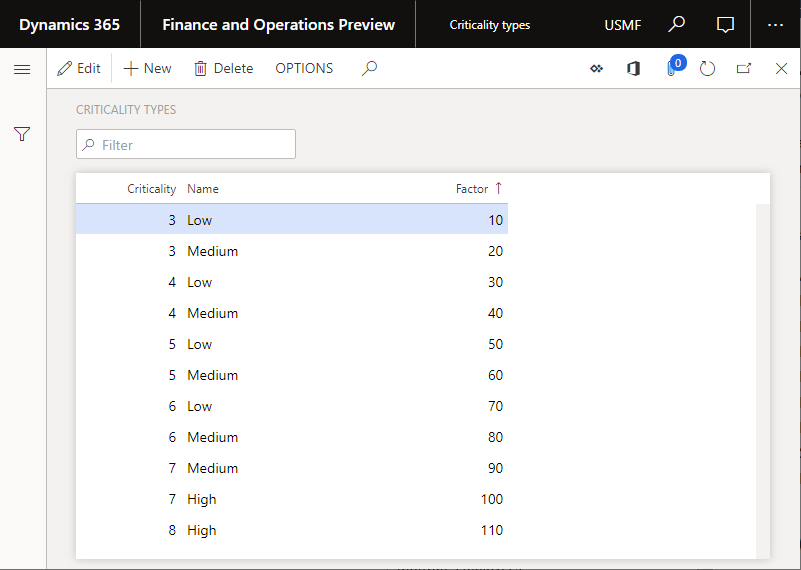Open the filter pane funnel icon
The height and width of the screenshot is (570, 801).
[22, 134]
